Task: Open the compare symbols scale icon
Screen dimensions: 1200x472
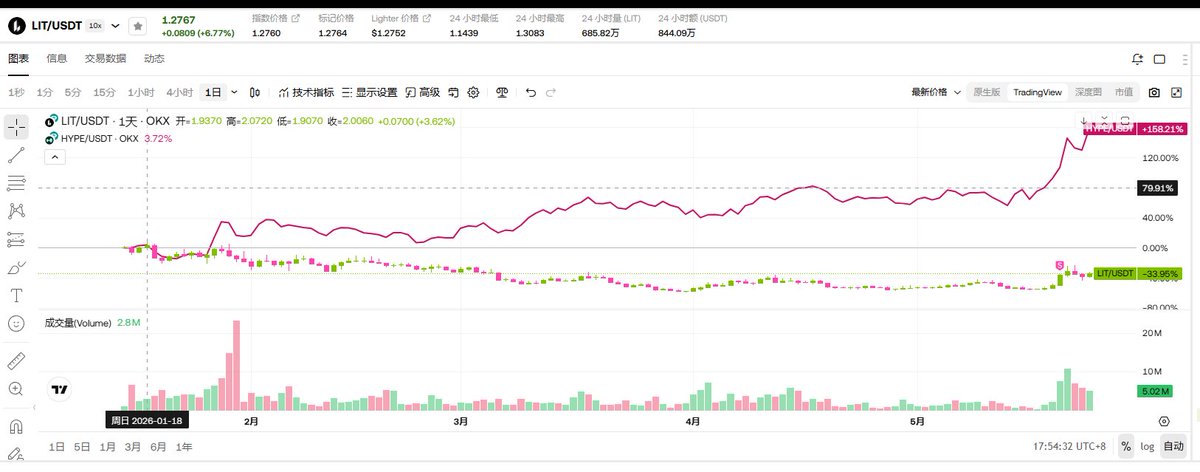Action: pos(502,92)
